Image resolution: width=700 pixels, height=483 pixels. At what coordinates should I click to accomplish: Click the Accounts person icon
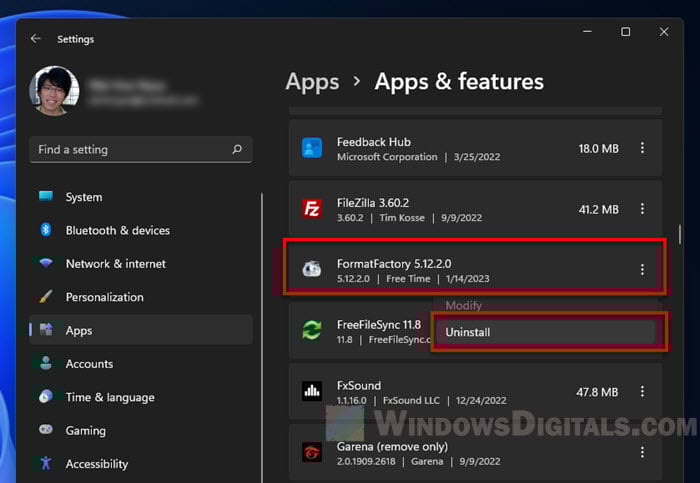point(46,363)
